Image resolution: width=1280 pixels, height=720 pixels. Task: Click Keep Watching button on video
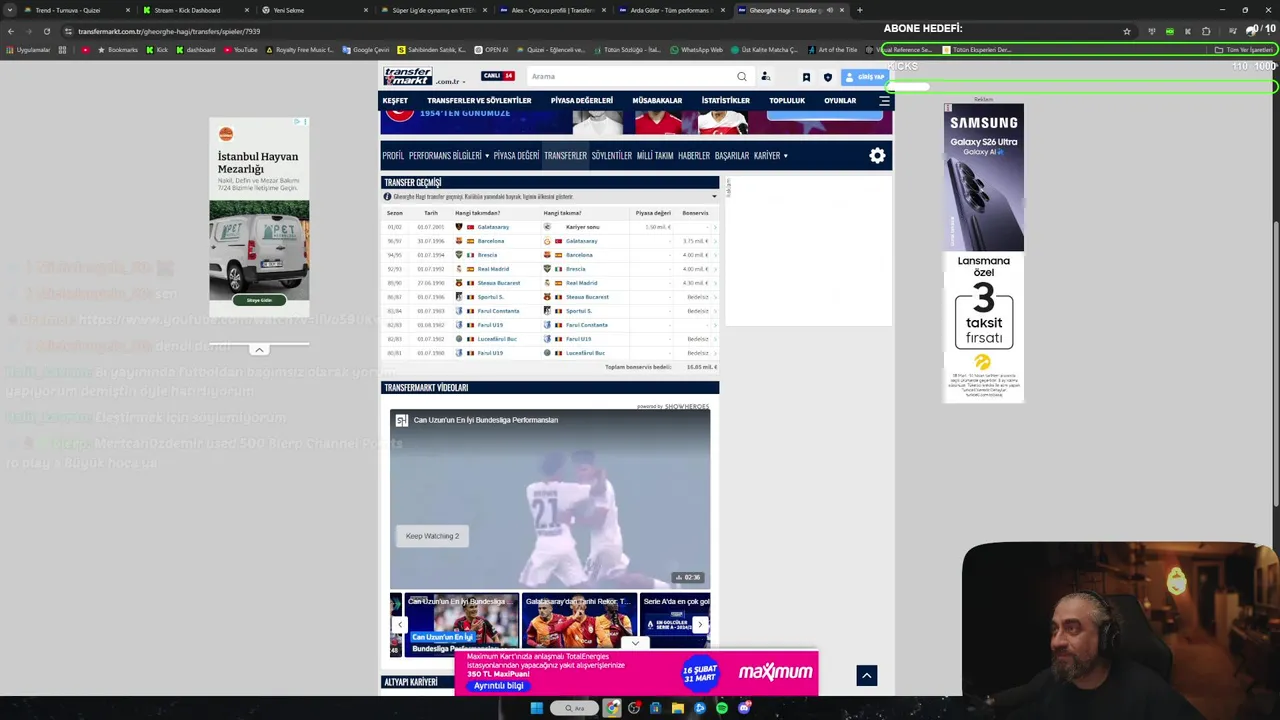click(432, 536)
